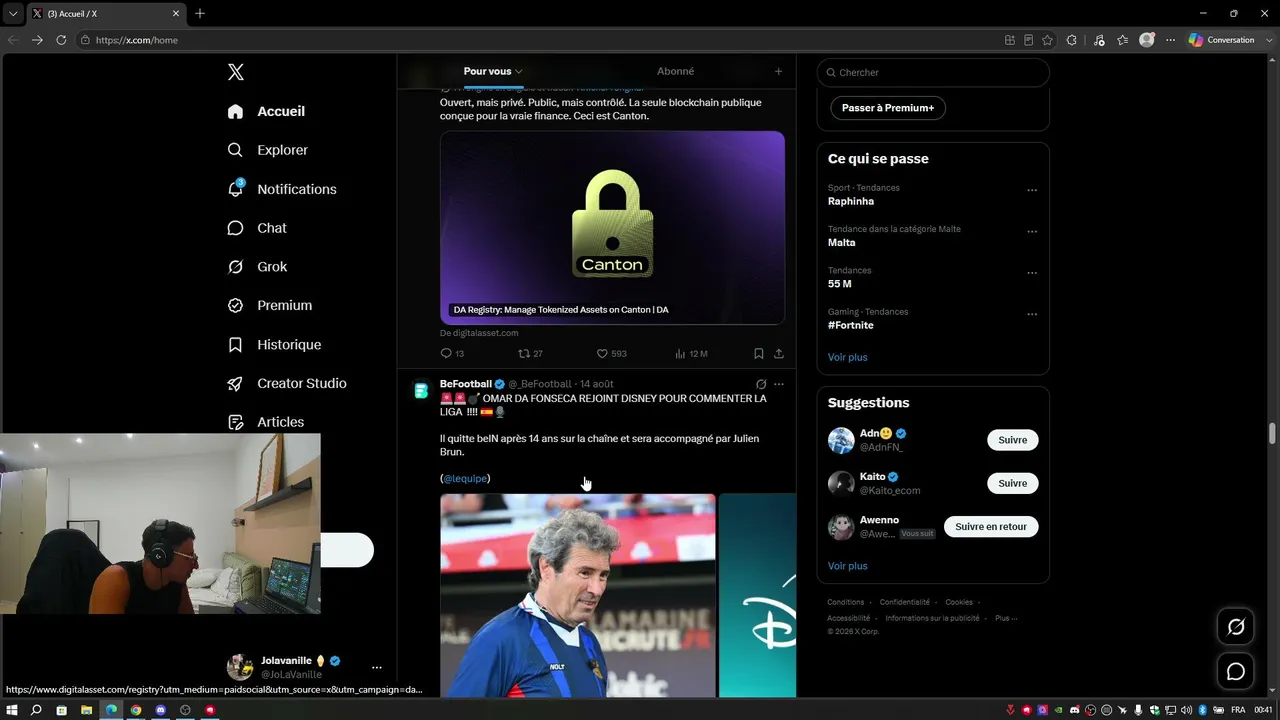Open more options for the Raphinha trend
Viewport: 1280px width, 720px height.
1032,190
